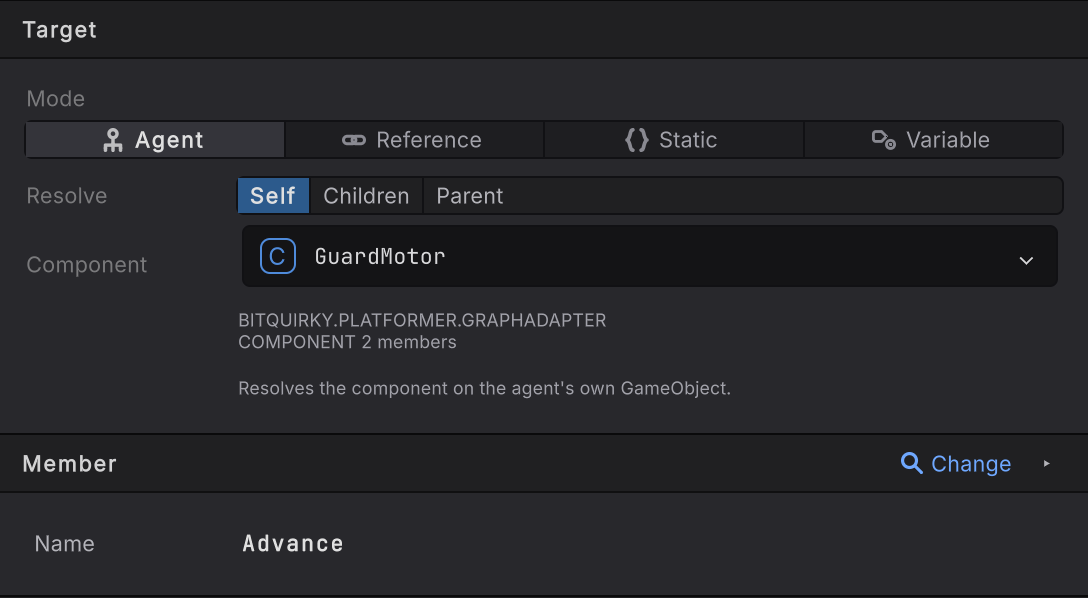Select Self resolve option
Screen dimensions: 1088x598
273,196
